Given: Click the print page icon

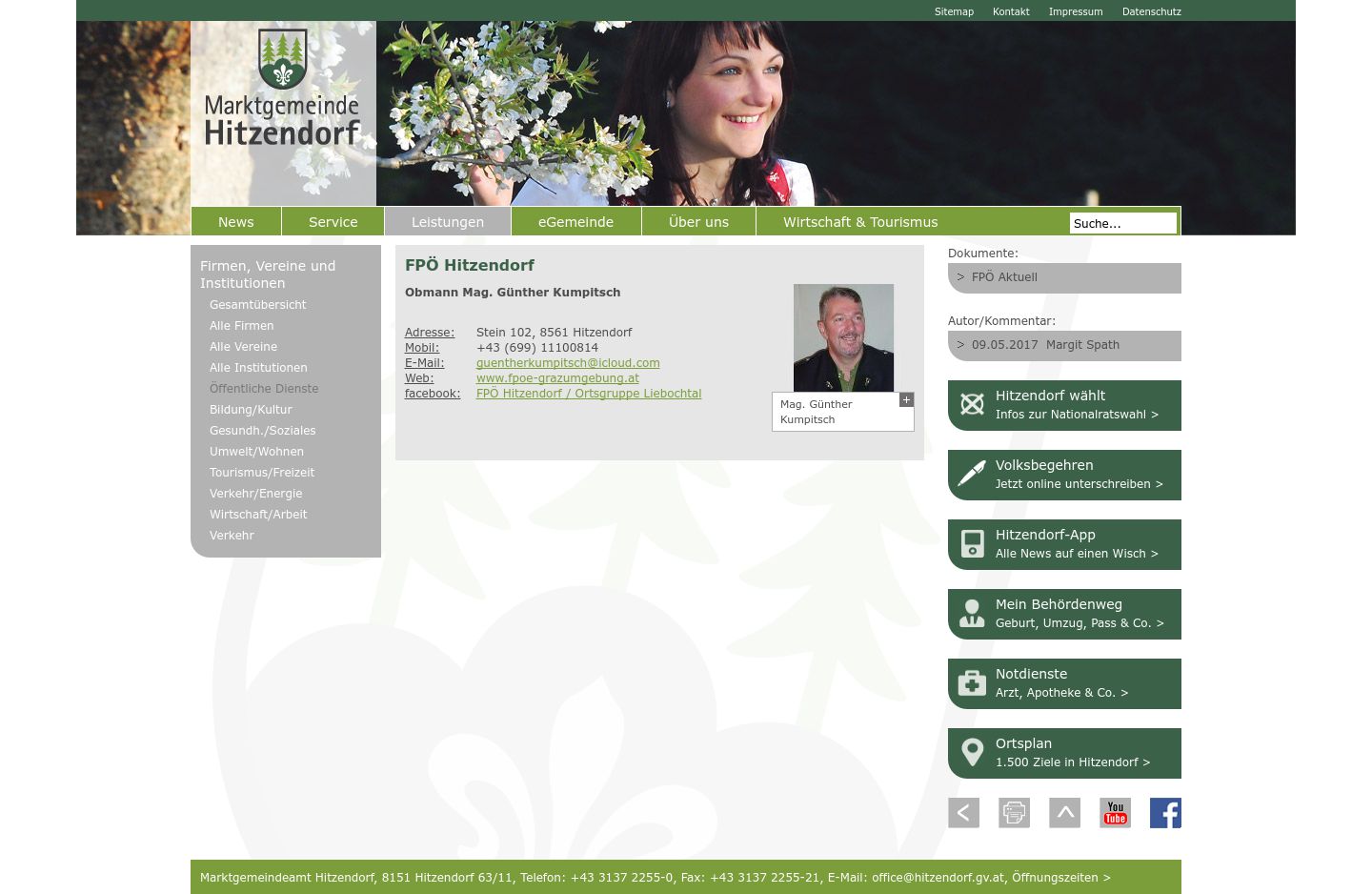Looking at the screenshot, I should click(1014, 813).
